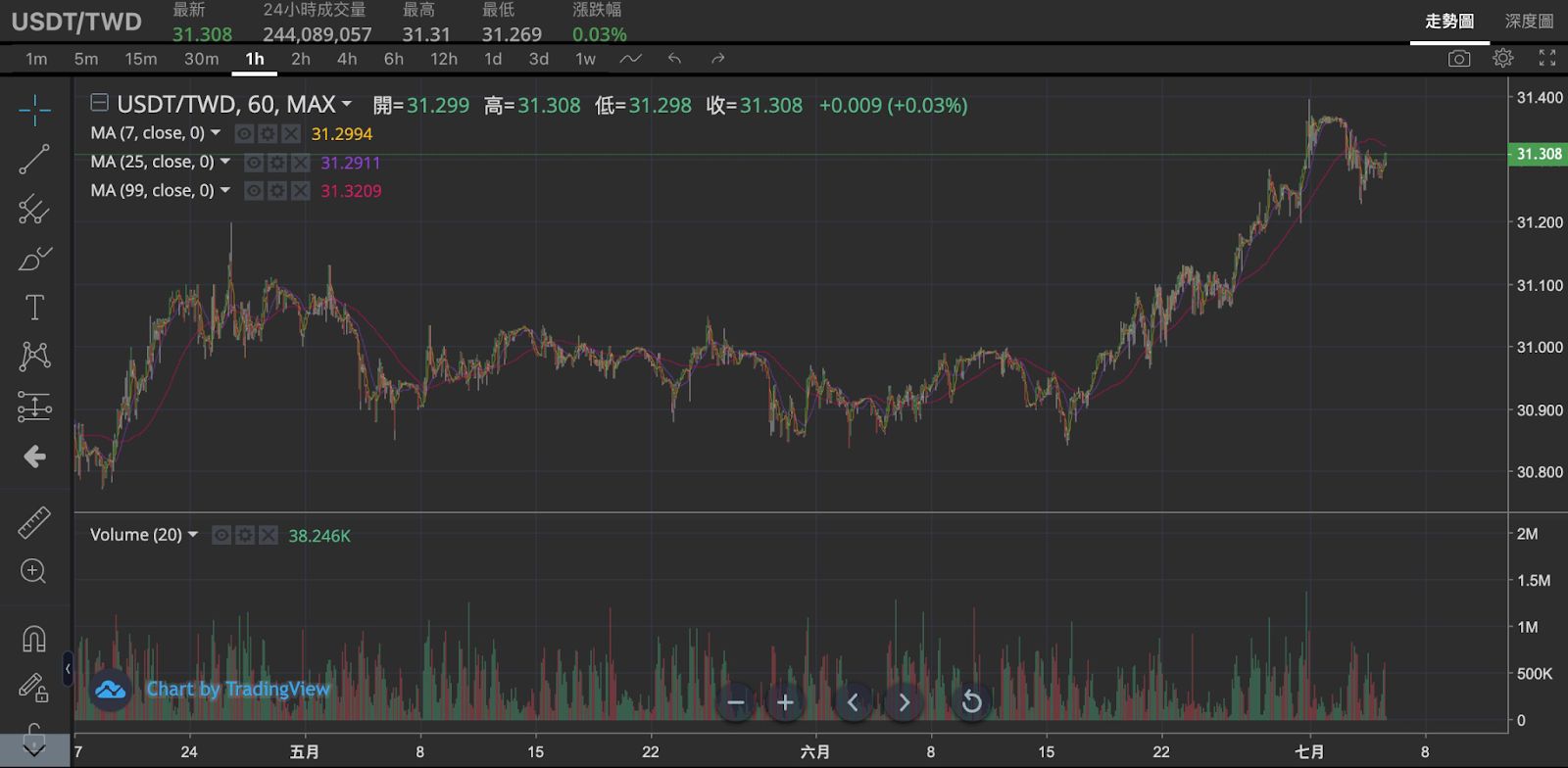Select the crosshair cursor tool
Viewport: 1568px width, 768px height.
click(x=34, y=110)
